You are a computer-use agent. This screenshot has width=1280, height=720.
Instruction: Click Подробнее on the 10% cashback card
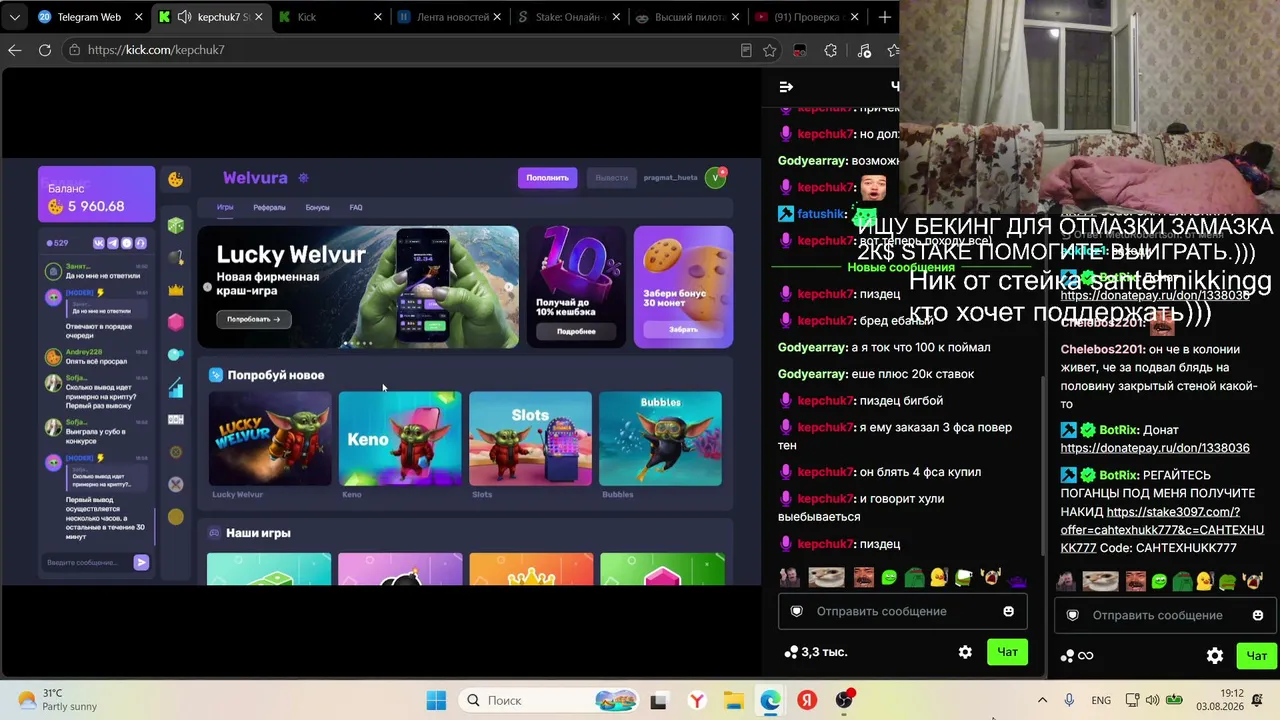pyautogui.click(x=576, y=331)
